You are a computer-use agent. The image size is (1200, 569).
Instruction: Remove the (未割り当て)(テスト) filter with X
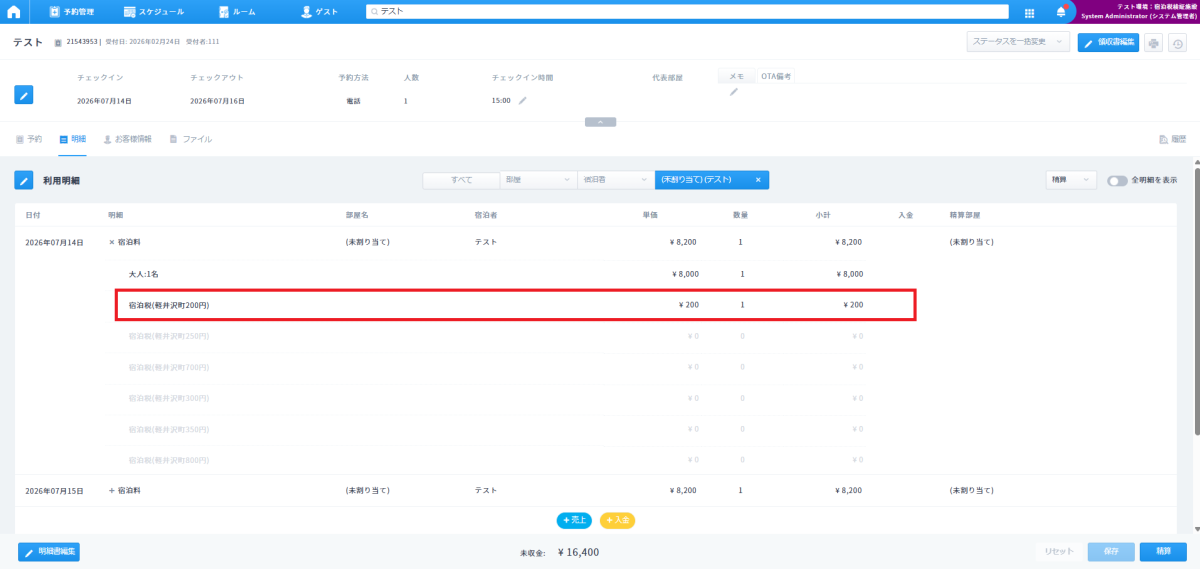coord(758,180)
